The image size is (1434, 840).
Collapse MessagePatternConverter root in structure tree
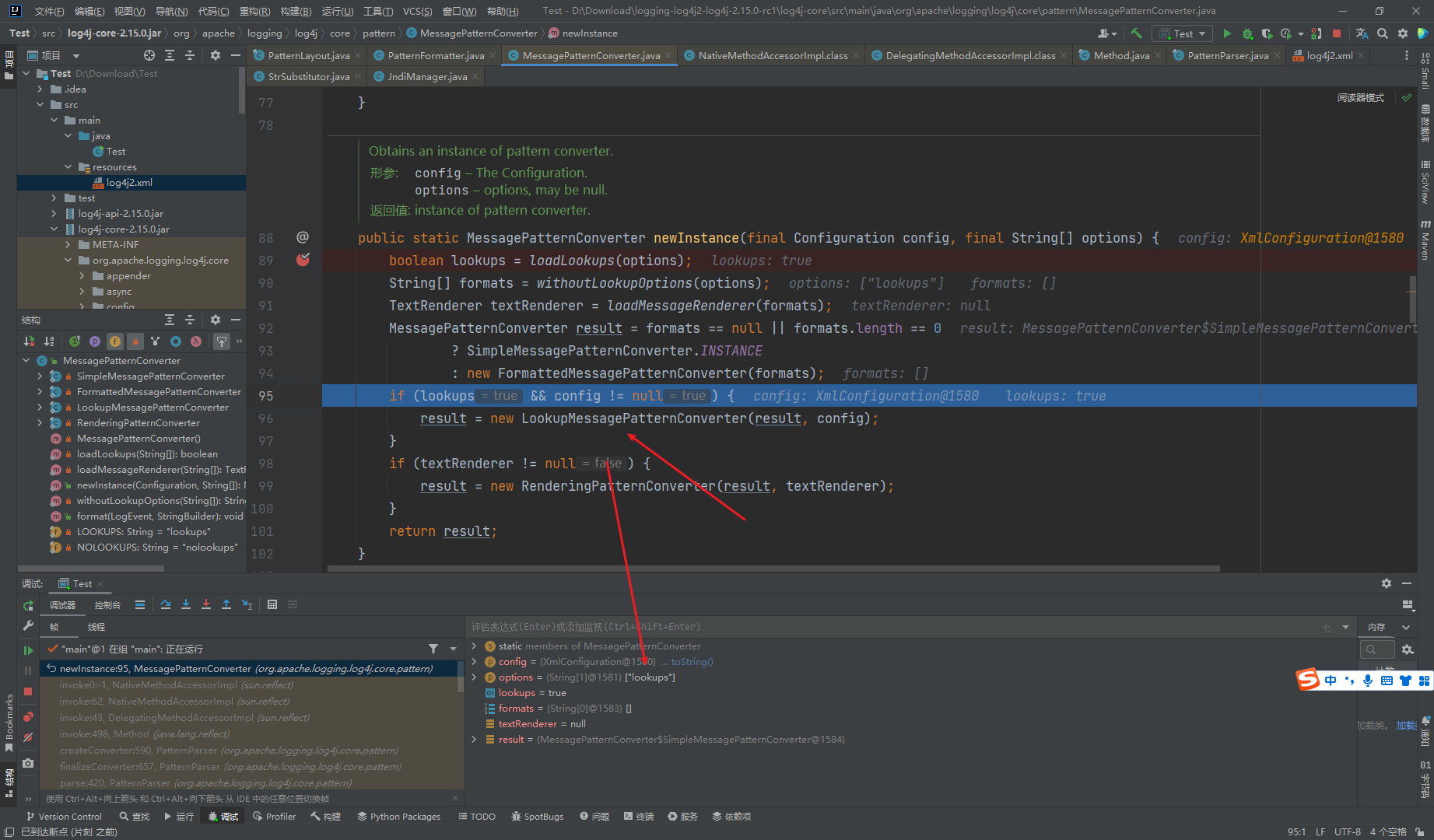(x=26, y=361)
